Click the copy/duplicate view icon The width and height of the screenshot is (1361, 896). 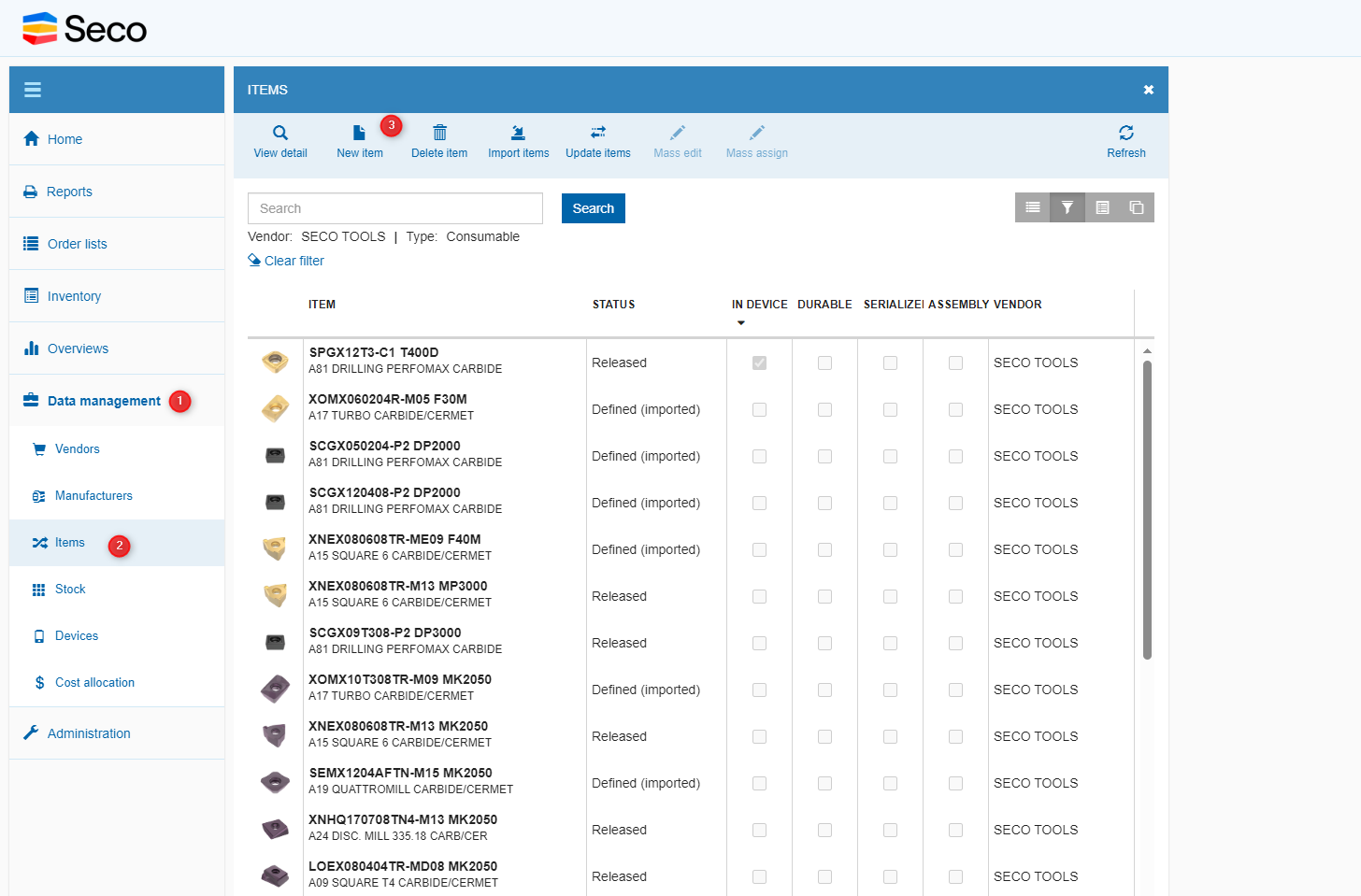click(x=1137, y=207)
